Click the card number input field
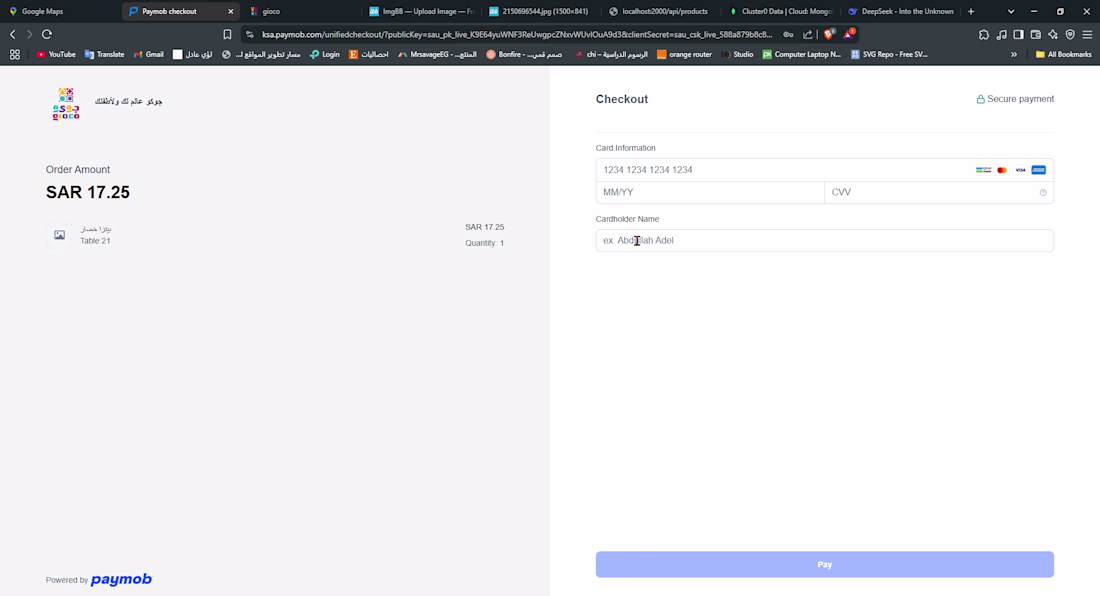This screenshot has height=596, width=1100. tap(824, 170)
